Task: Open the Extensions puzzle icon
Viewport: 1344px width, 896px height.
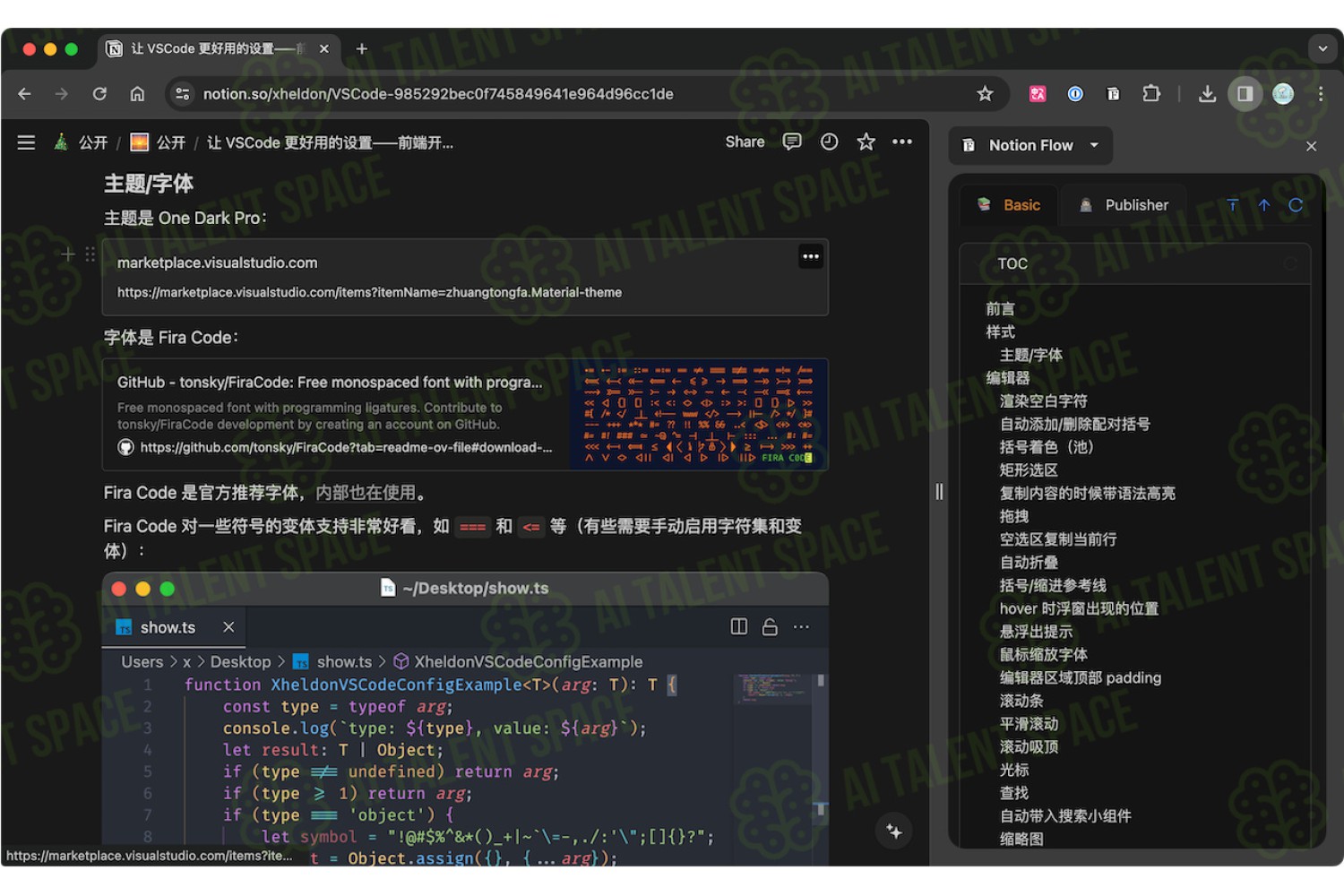Action: (1151, 94)
